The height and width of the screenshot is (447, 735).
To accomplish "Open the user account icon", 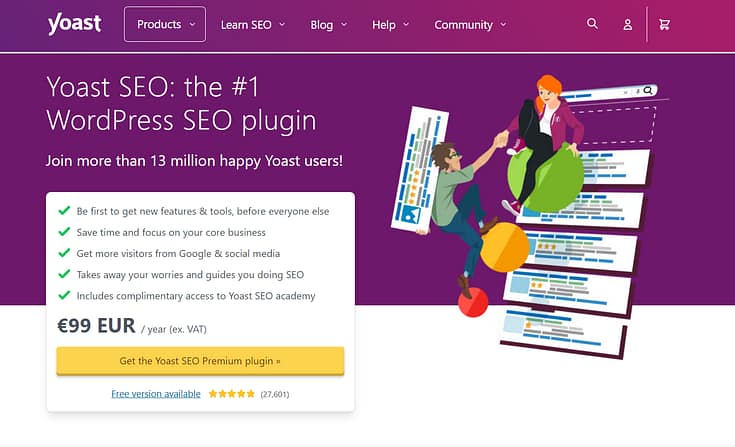I will pyautogui.click(x=627, y=24).
